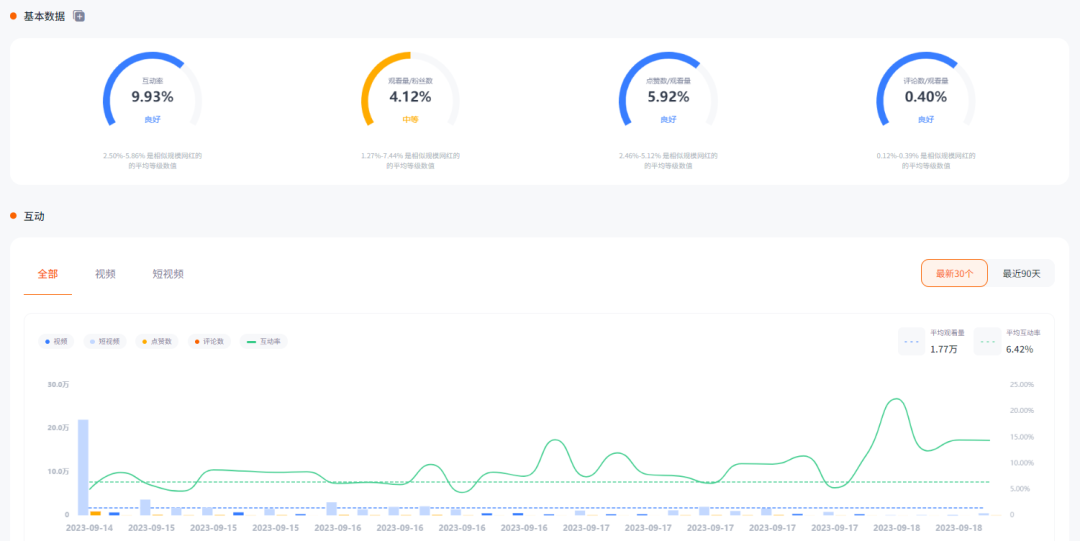Click the 互动率 9.93% gauge
Viewport: 1080px width, 541px height.
pyautogui.click(x=152, y=91)
